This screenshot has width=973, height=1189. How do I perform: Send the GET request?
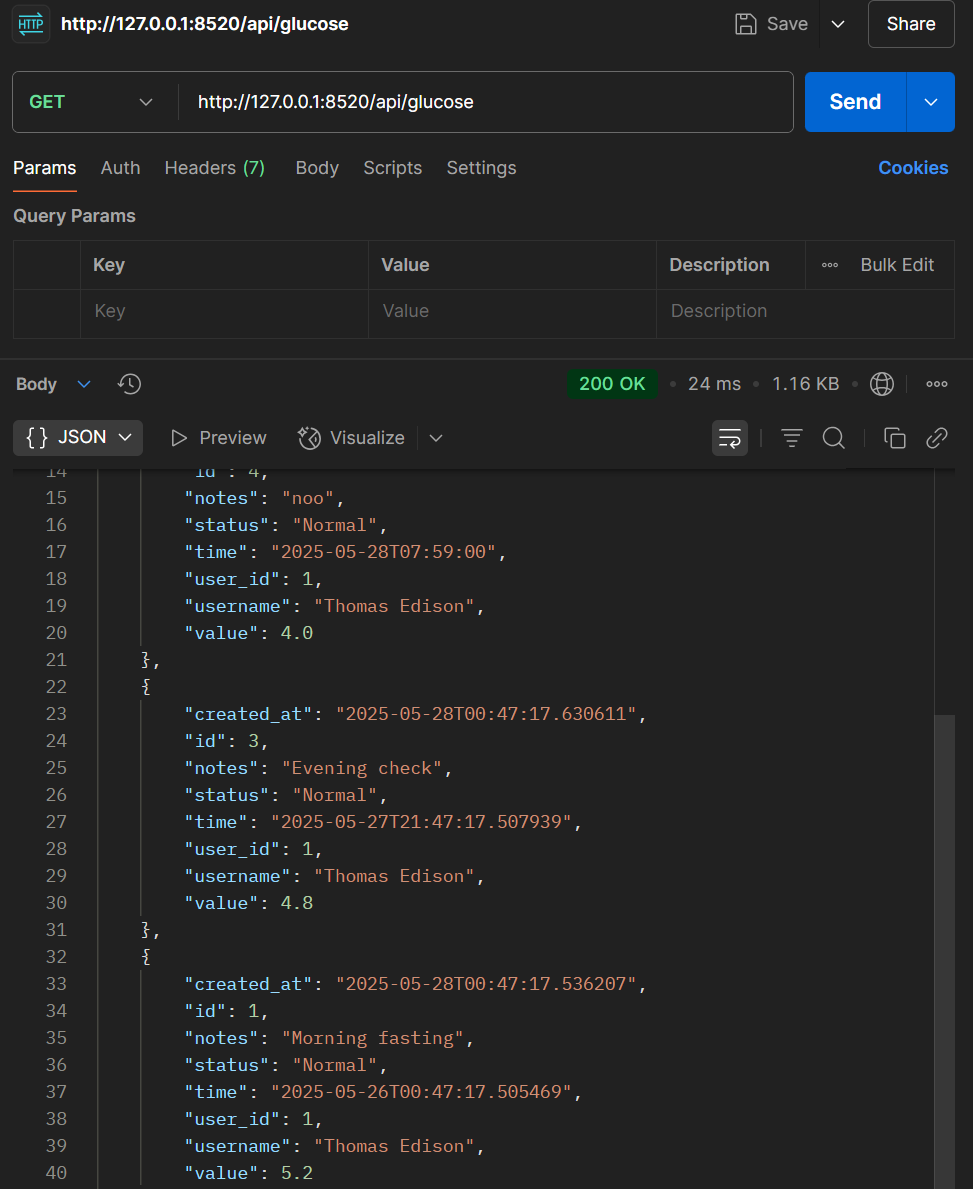click(x=855, y=102)
